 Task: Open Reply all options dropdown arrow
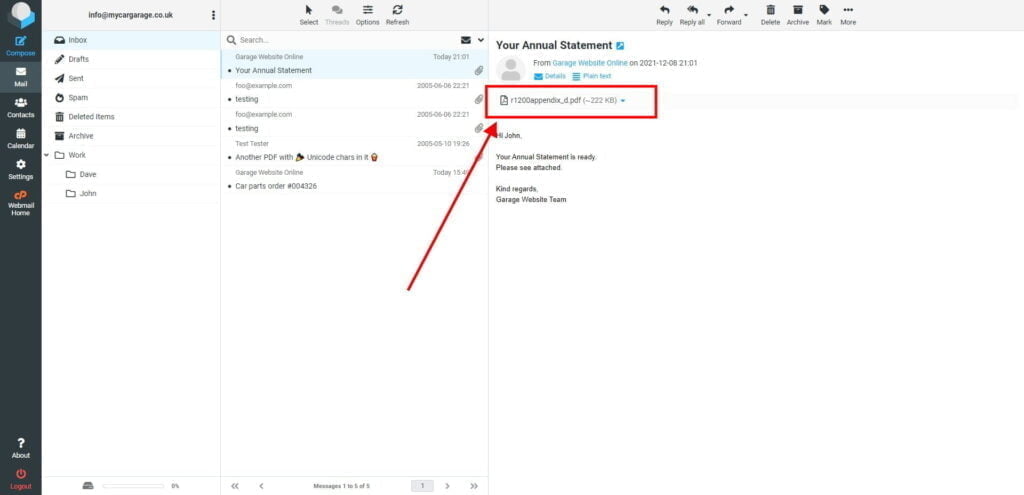click(x=709, y=15)
